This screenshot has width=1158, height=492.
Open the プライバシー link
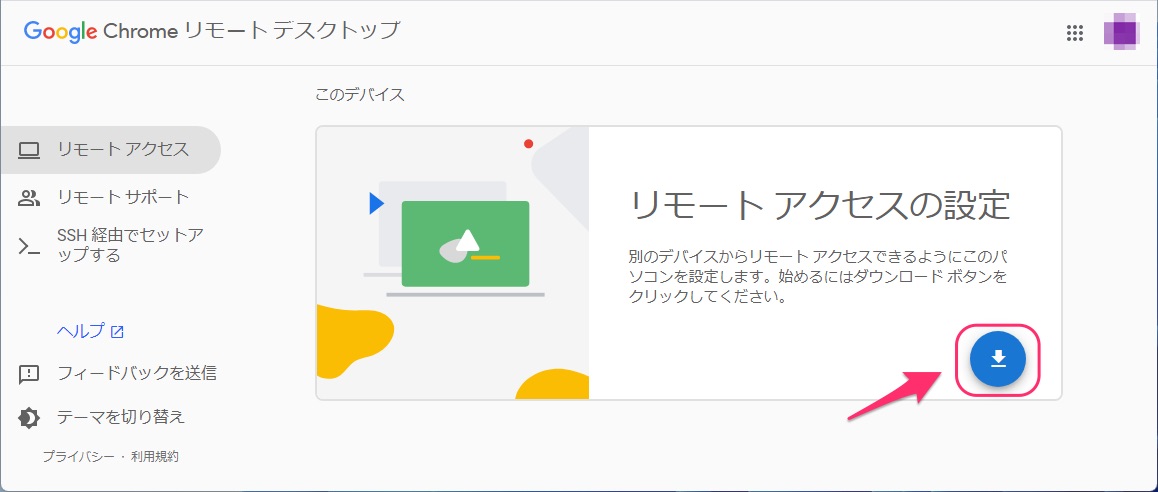[77, 457]
